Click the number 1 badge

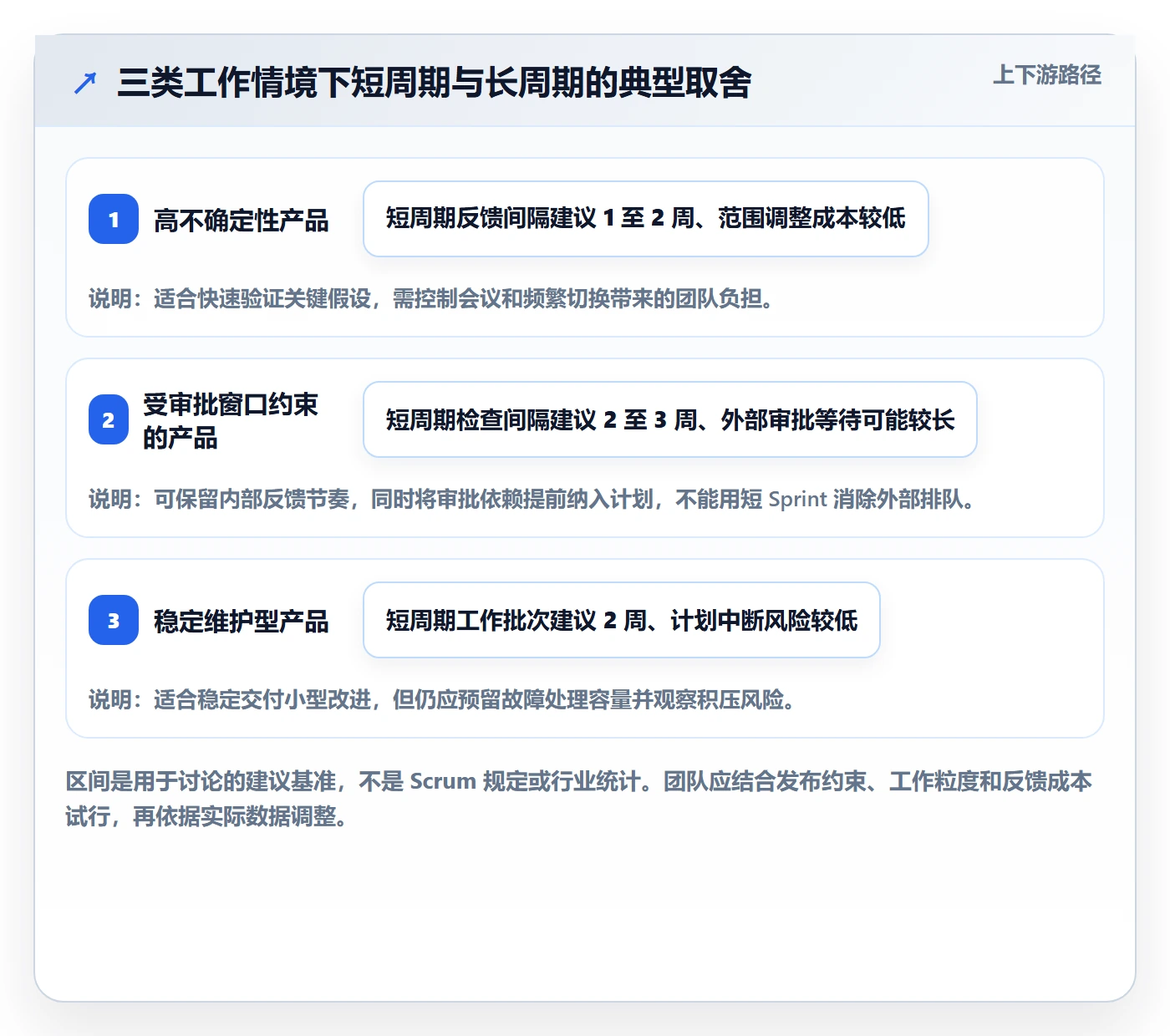pyautogui.click(x=114, y=219)
